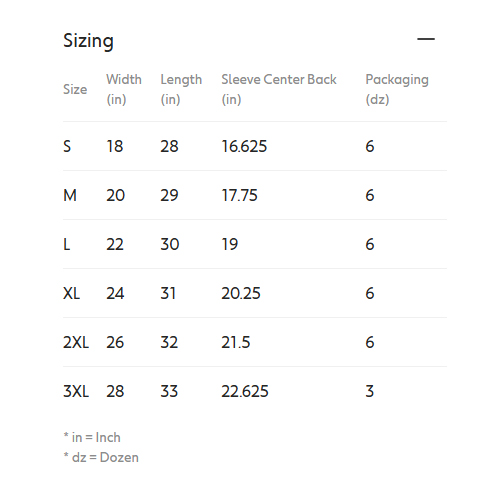
Task: Click the 22.625 sleeve value for 3XL
Action: [245, 391]
